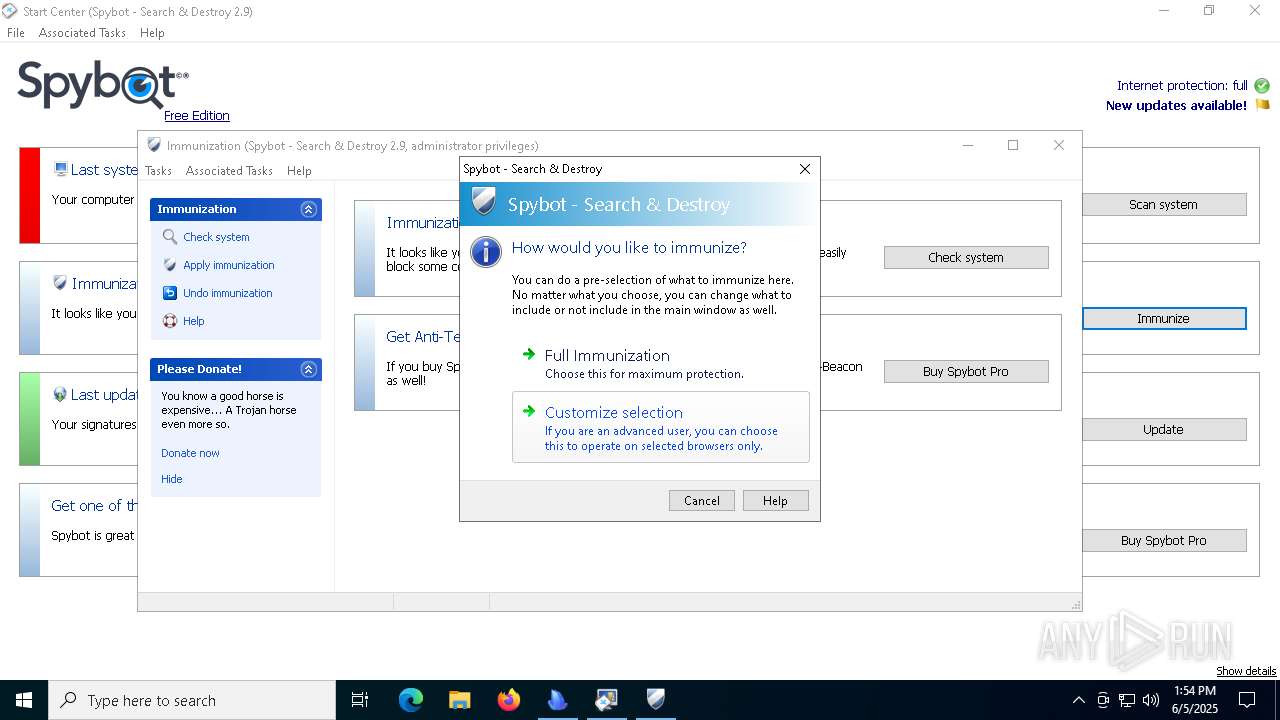Open Associated Tasks menu in Start Center

(x=82, y=33)
